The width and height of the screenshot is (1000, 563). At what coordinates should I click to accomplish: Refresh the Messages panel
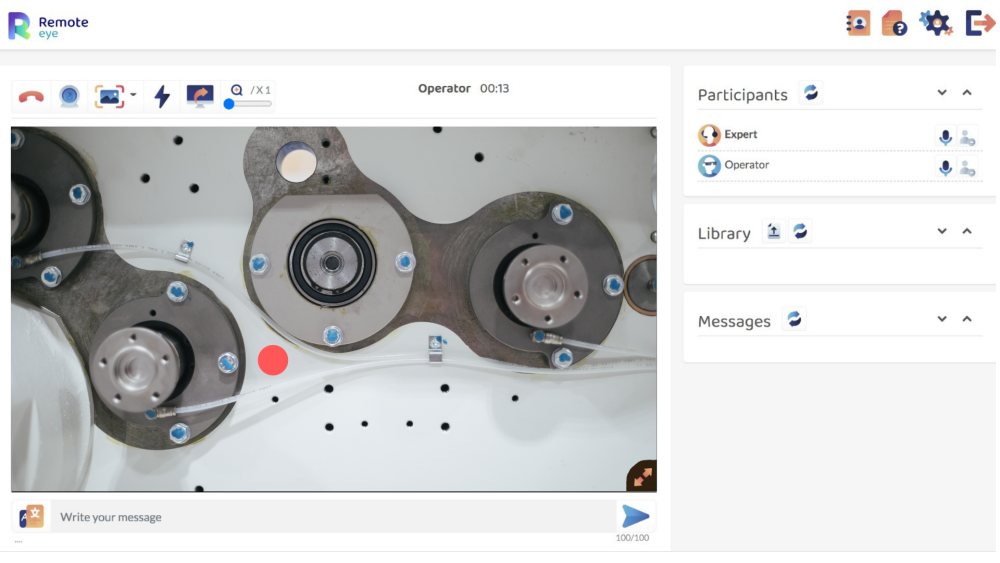[794, 319]
